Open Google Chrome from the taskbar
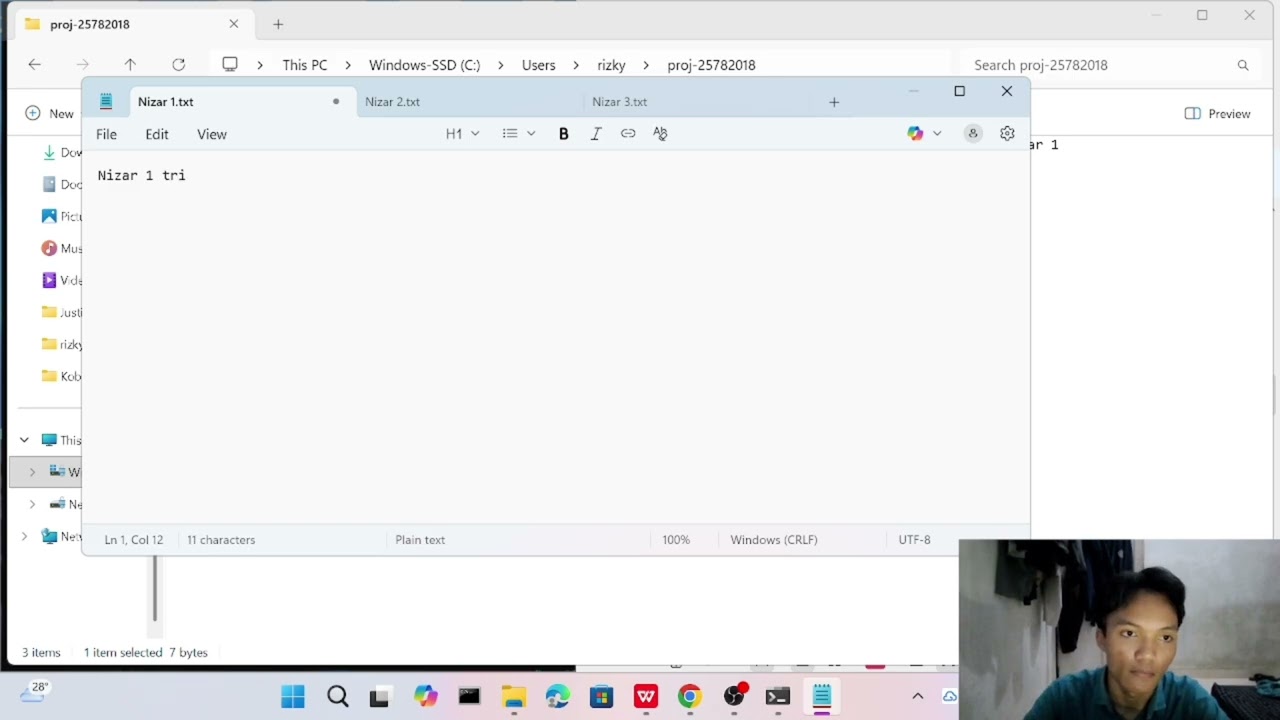1280x720 pixels. pos(690,696)
